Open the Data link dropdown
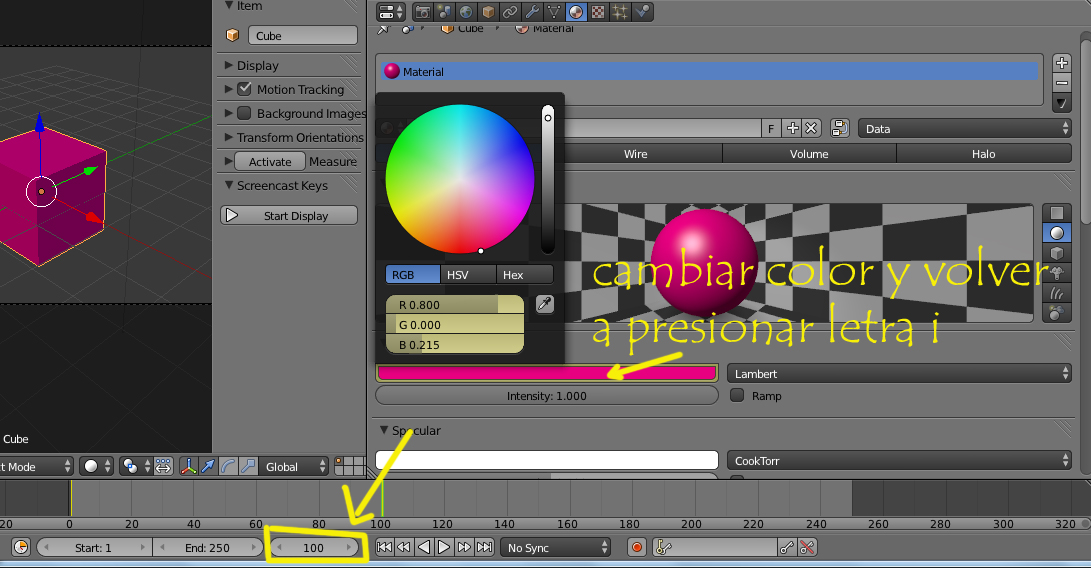 [964, 129]
